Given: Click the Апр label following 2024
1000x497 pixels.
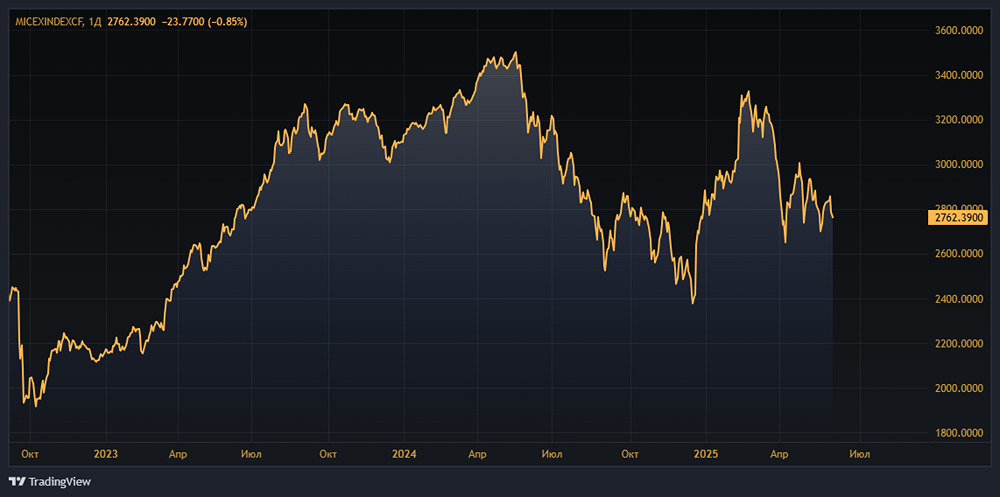Looking at the screenshot, I should [477, 454].
